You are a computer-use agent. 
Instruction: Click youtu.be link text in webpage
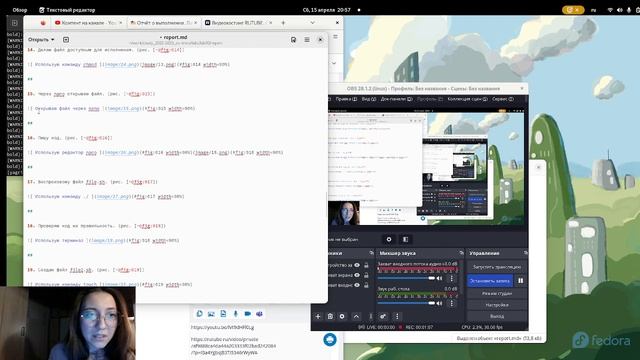click(222, 327)
